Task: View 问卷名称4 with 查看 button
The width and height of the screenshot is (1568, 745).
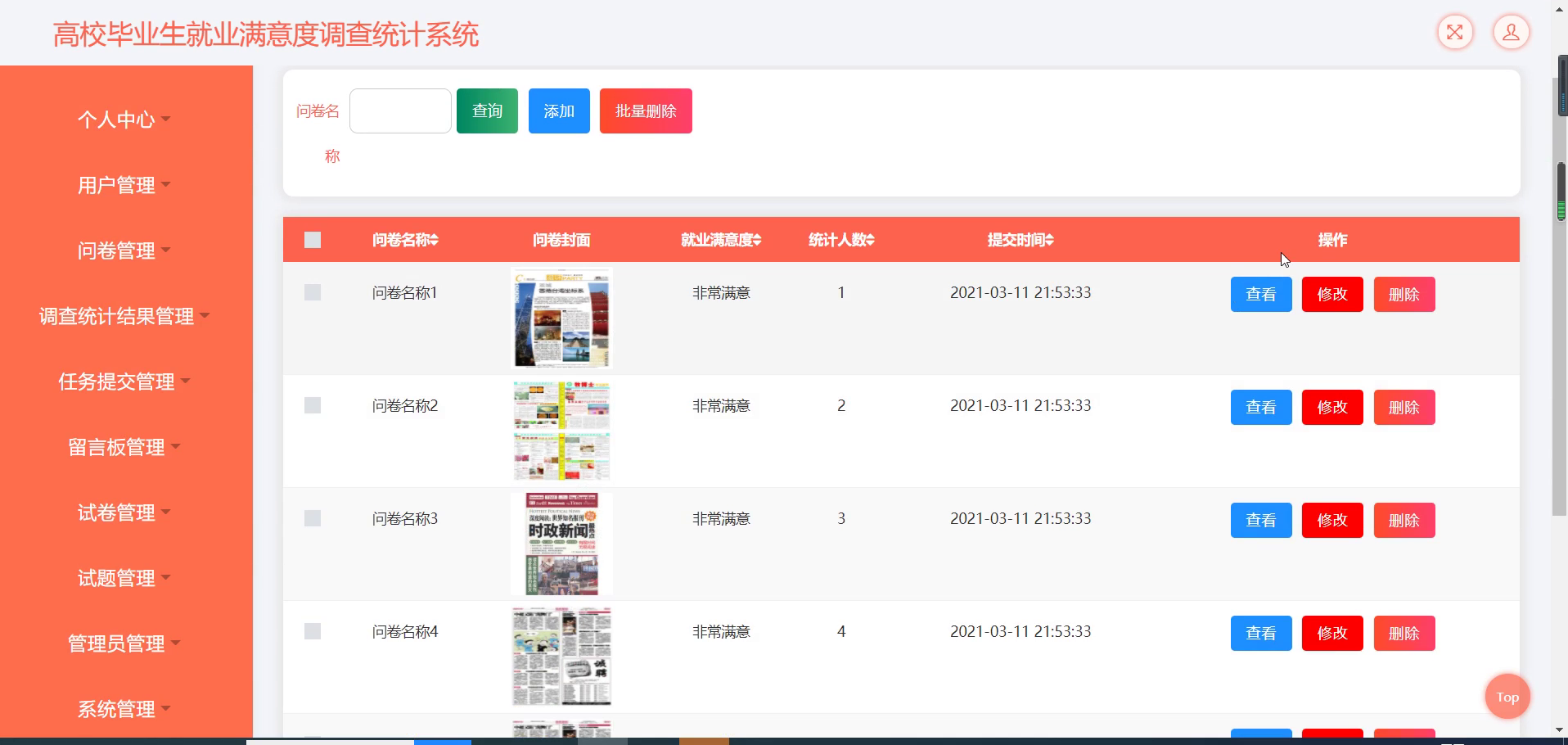Action: (1261, 633)
